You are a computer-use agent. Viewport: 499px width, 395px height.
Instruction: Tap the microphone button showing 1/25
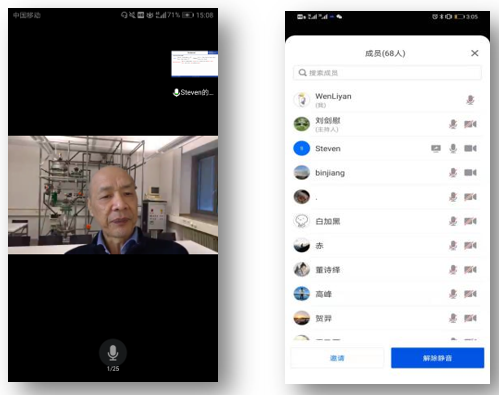[x=113, y=353]
